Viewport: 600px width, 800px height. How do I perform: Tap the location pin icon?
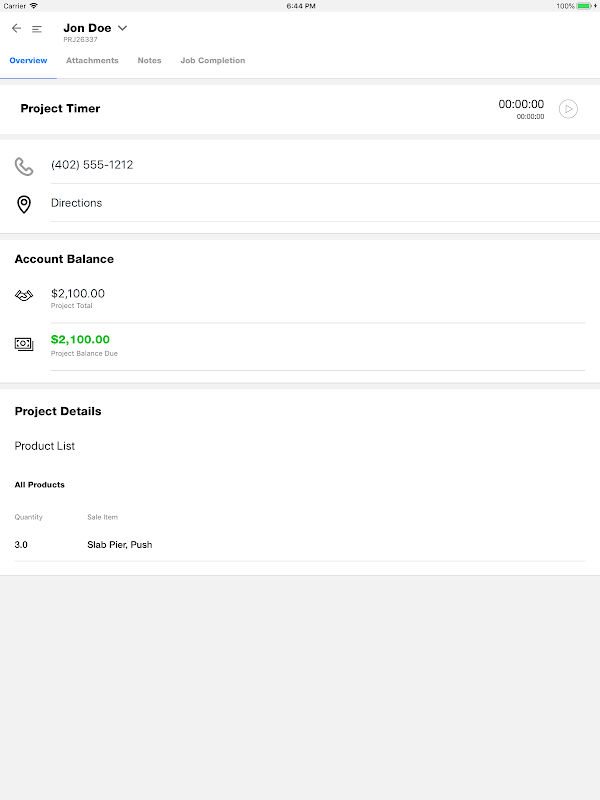[24, 204]
